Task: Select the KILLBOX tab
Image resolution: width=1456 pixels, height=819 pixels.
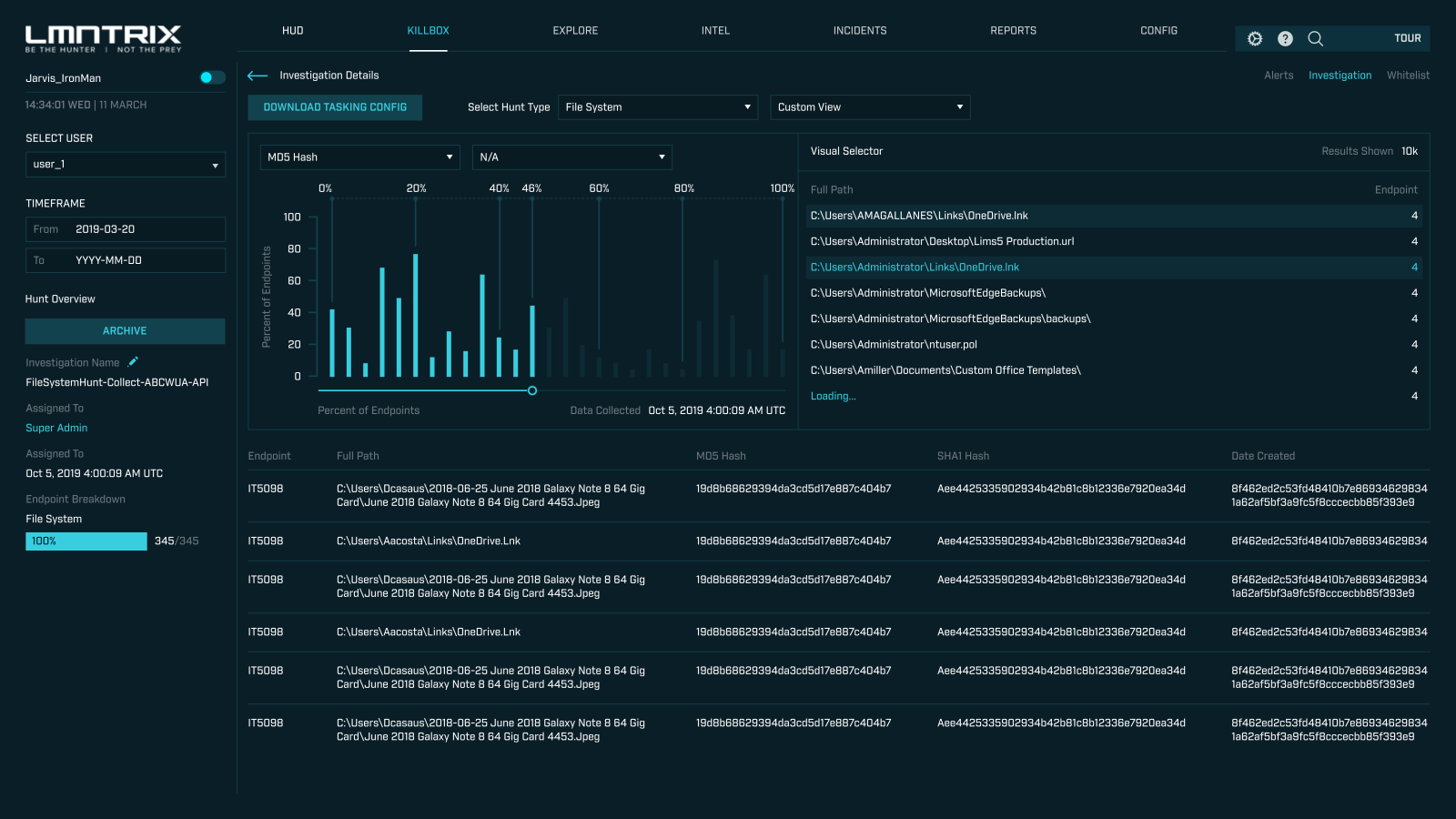Action: 429,31
